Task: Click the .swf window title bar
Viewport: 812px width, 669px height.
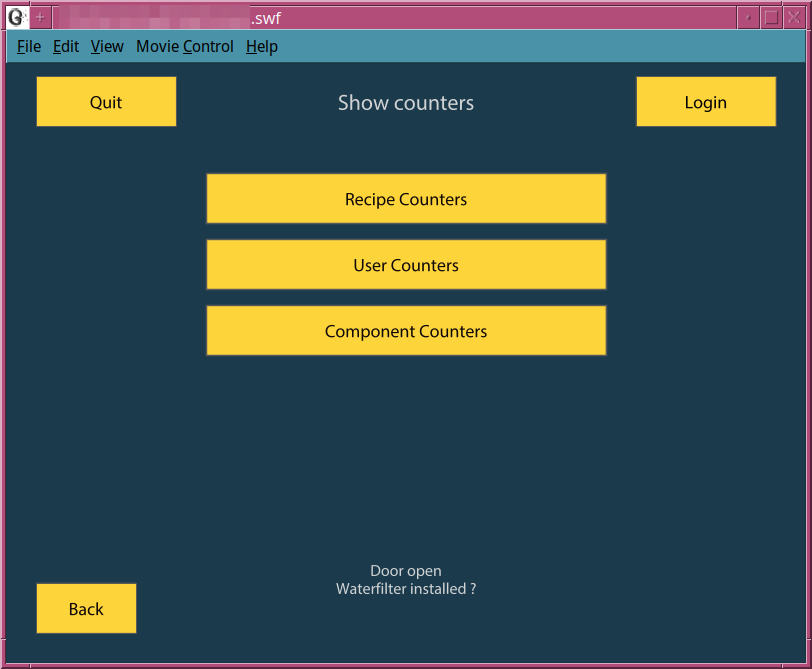Action: [x=500, y=17]
